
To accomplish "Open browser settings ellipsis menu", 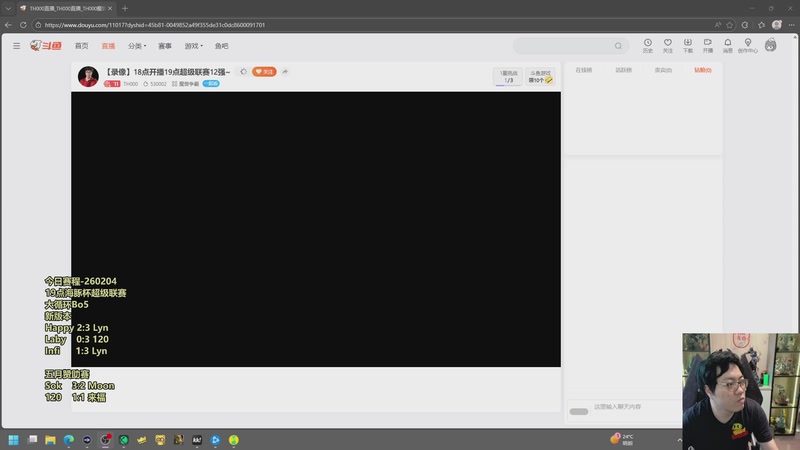I will click(x=791, y=24).
